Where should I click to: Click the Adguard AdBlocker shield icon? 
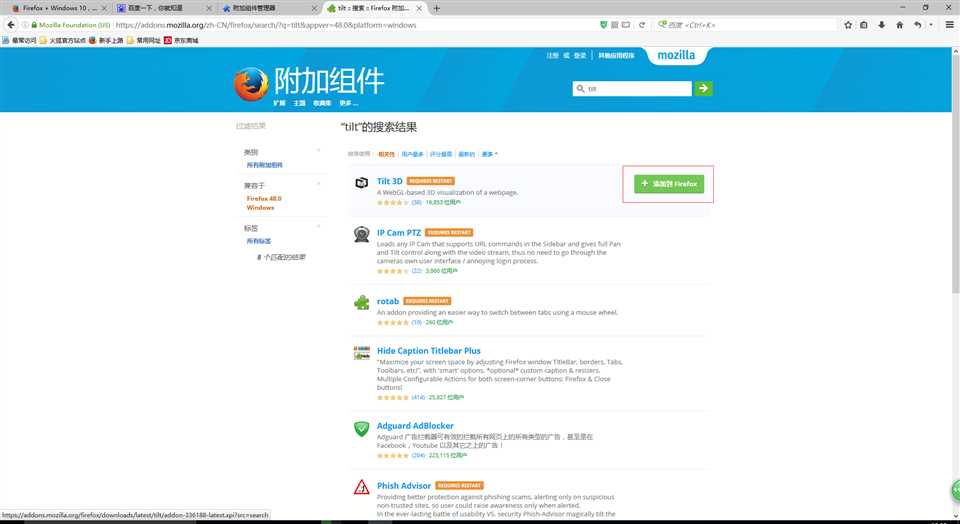pos(361,429)
